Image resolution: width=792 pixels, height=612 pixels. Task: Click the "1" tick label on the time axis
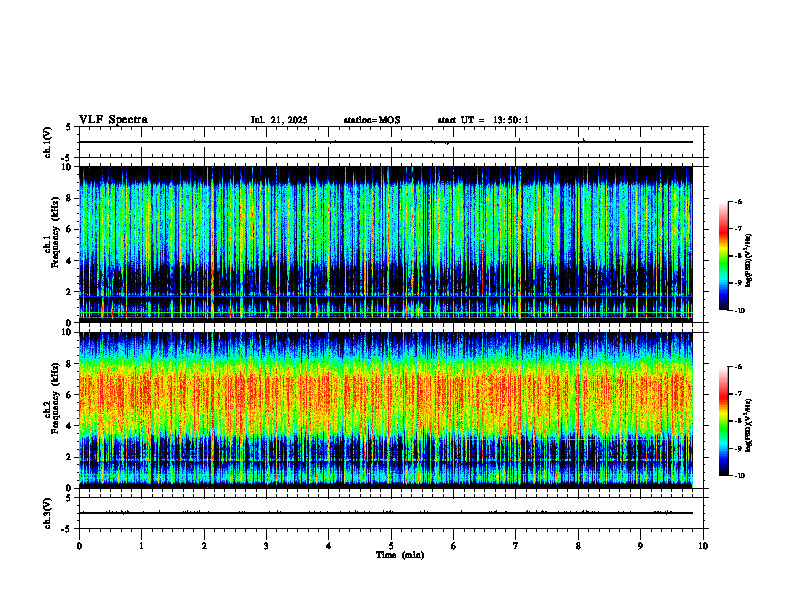pyautogui.click(x=141, y=546)
